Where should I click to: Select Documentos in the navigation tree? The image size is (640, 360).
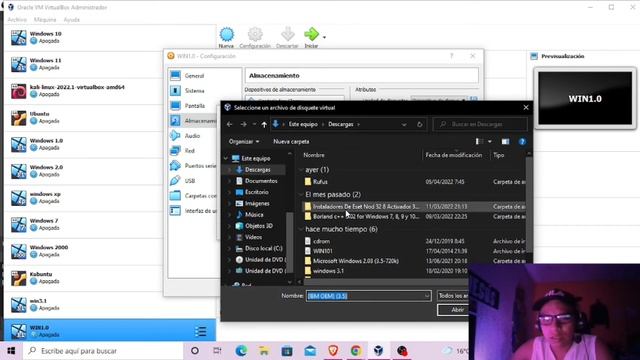261,181
